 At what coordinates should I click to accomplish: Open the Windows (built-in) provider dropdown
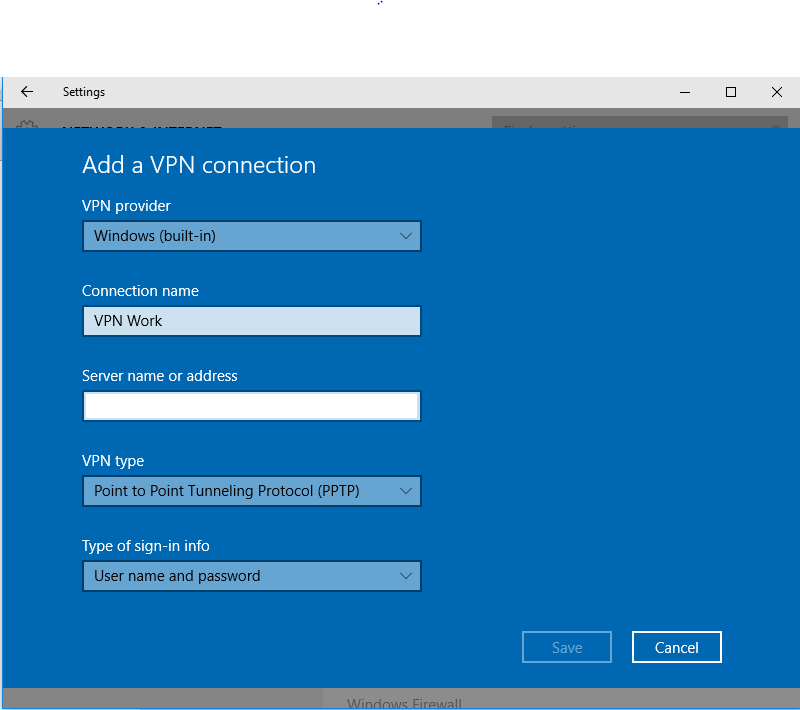pos(252,236)
